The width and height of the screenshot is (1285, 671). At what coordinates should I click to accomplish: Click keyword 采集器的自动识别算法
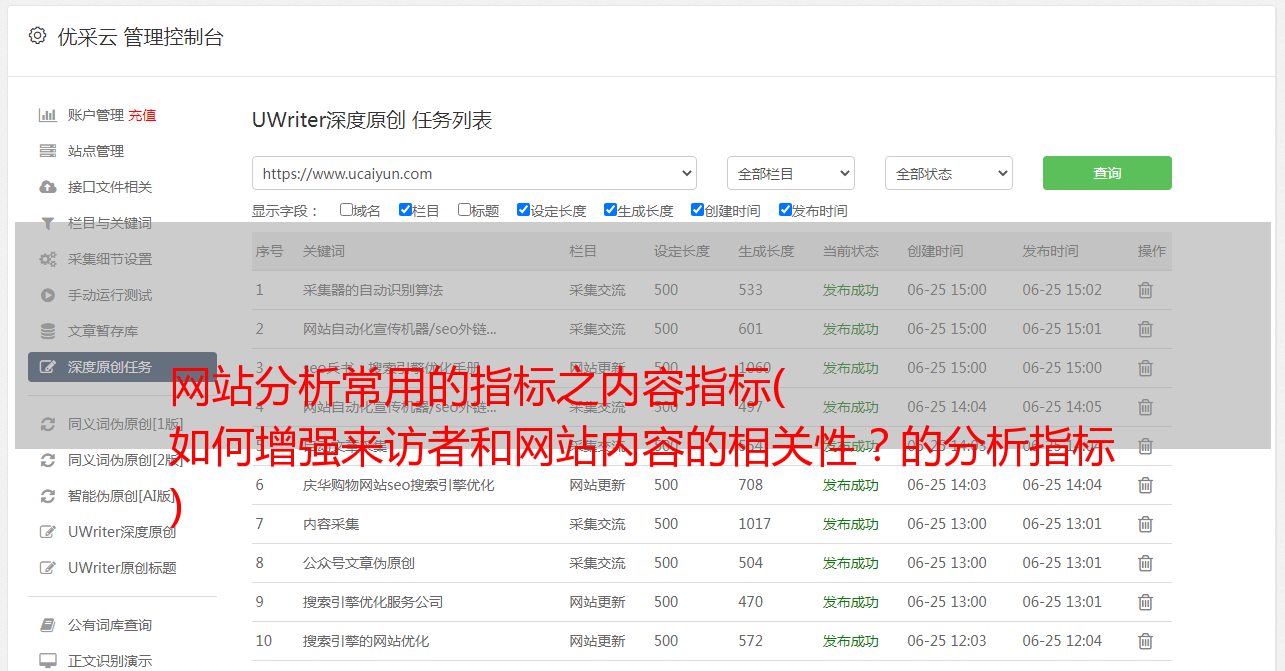coord(373,290)
